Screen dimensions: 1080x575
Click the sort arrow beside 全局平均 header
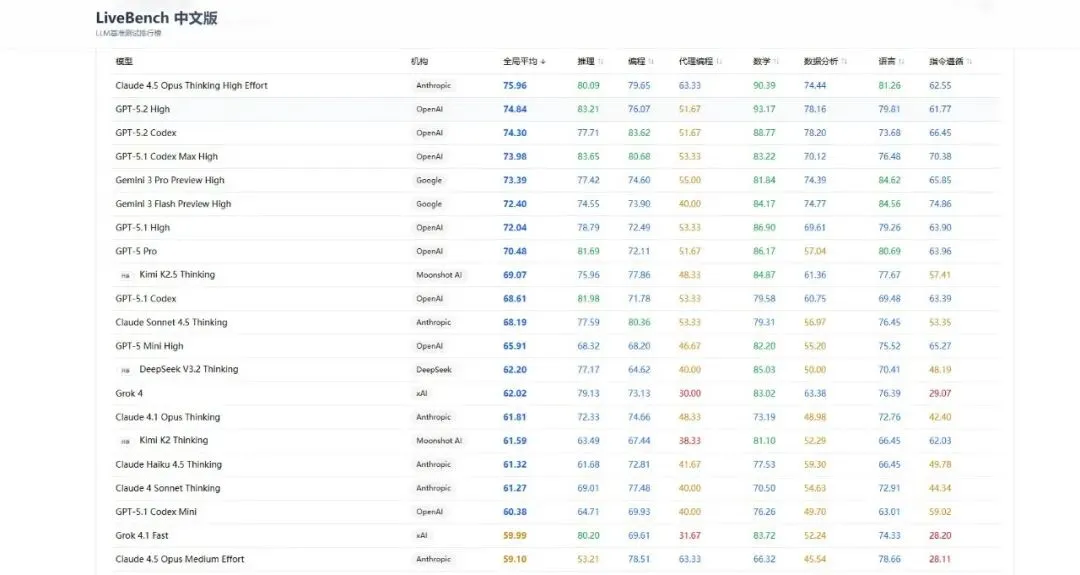coord(543,62)
